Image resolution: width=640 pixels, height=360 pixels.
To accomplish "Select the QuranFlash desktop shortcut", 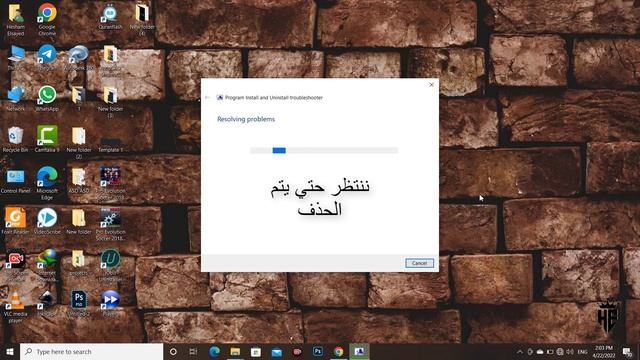I will click(110, 16).
